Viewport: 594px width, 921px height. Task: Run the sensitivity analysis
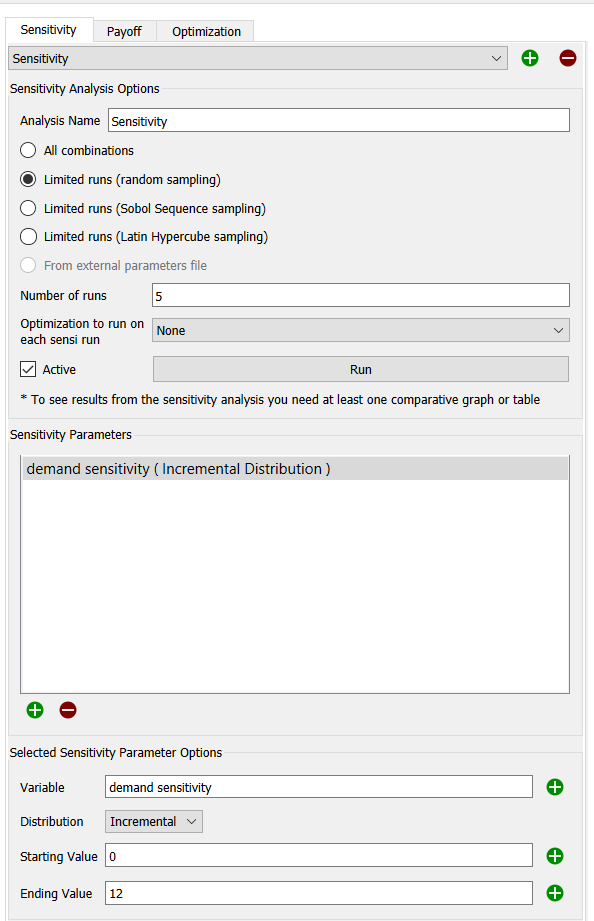361,369
